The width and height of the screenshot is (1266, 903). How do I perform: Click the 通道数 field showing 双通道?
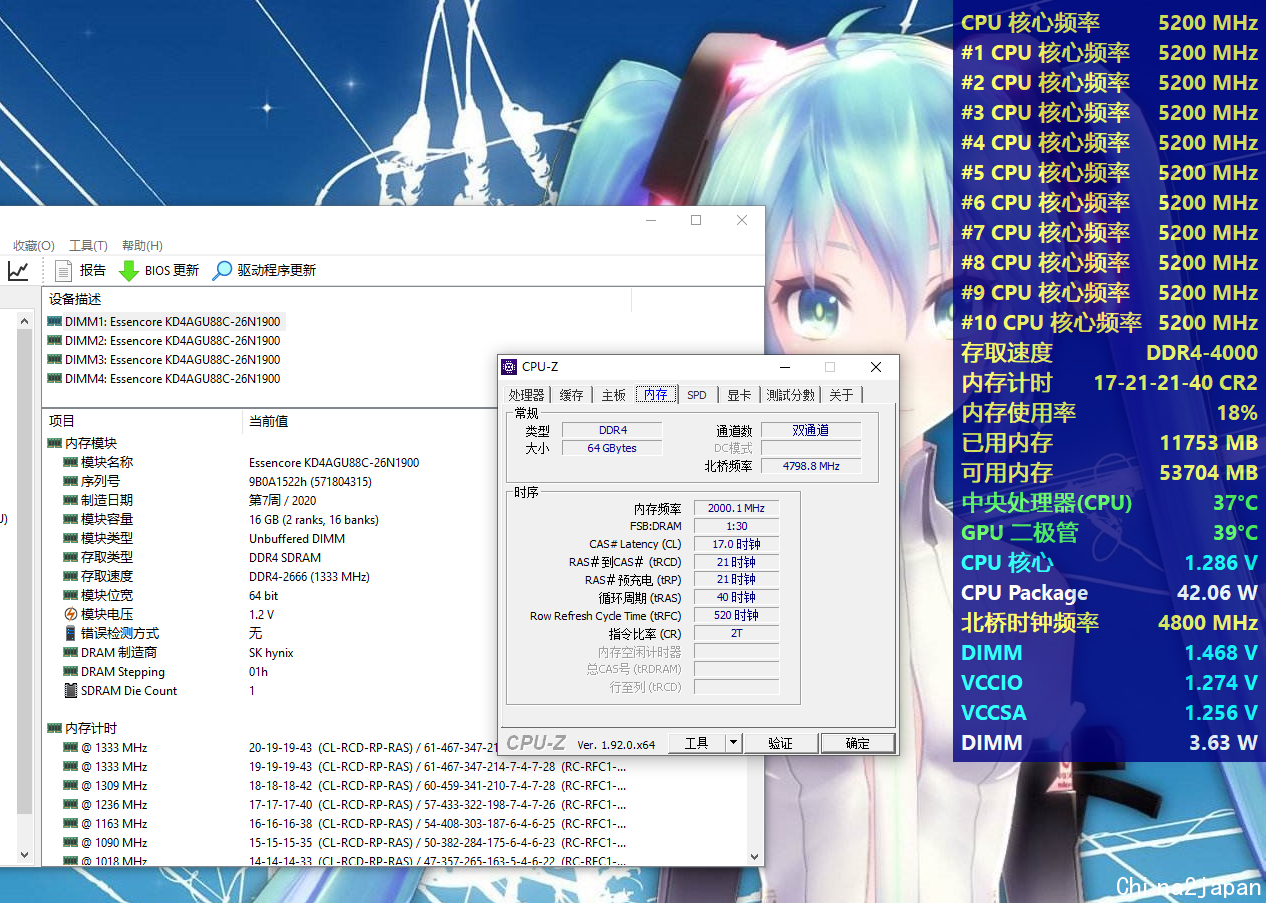811,430
